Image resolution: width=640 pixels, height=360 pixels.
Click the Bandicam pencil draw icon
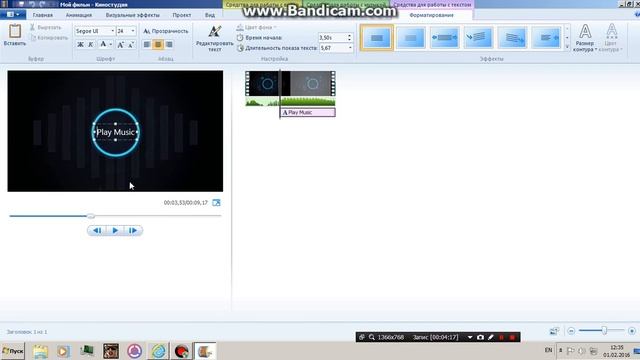491,337
